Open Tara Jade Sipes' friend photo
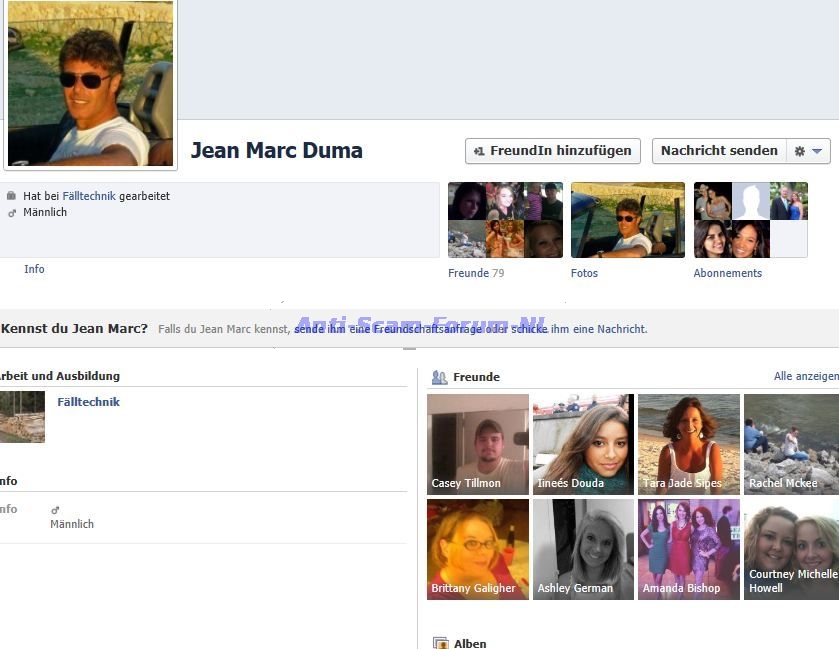This screenshot has height=649, width=839. coord(688,444)
